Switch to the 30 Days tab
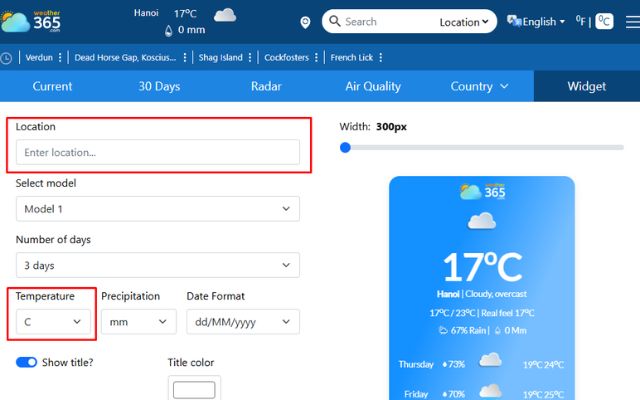 point(159,86)
